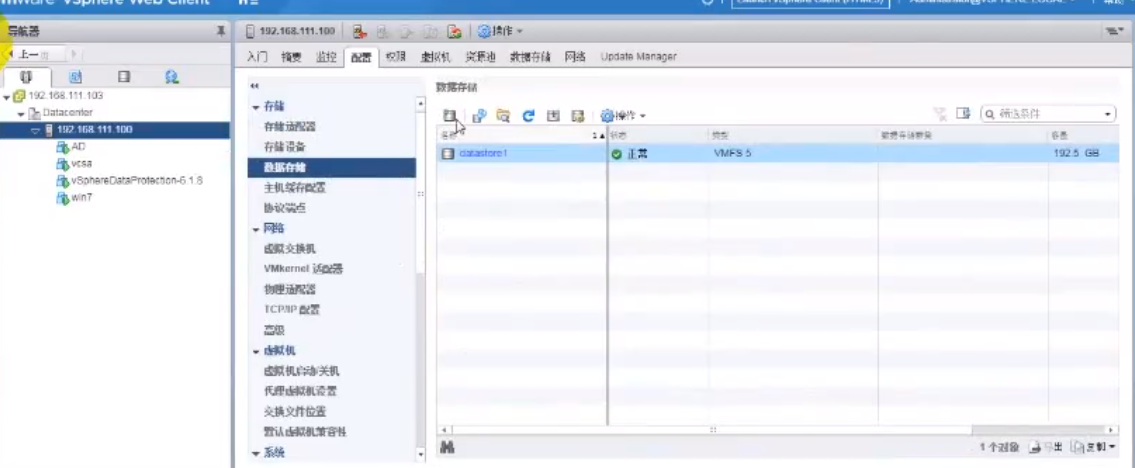The image size is (1135, 468).
Task: Pin the navigator panel with pushpin icon
Action: tap(221, 31)
